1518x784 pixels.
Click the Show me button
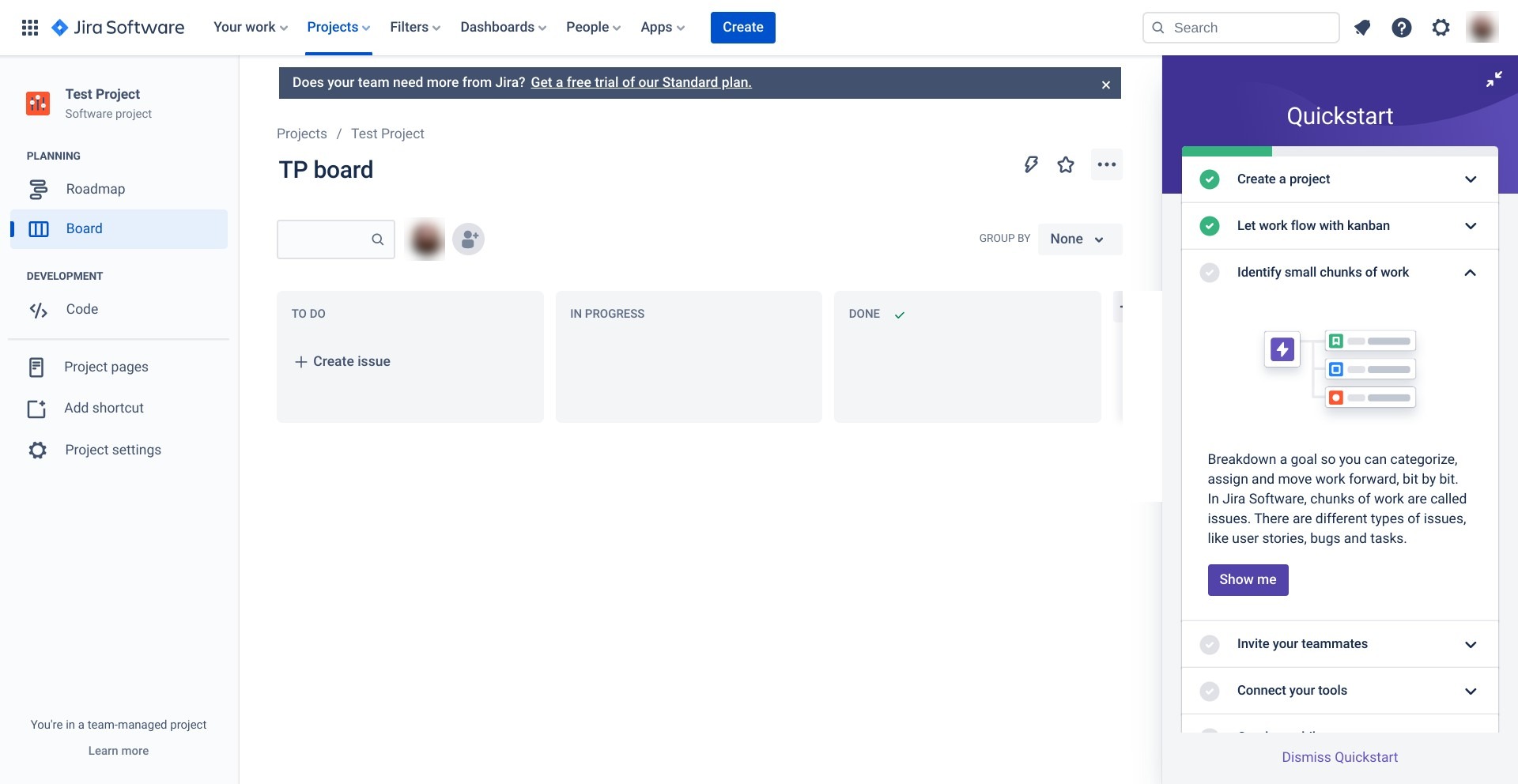[x=1248, y=579]
